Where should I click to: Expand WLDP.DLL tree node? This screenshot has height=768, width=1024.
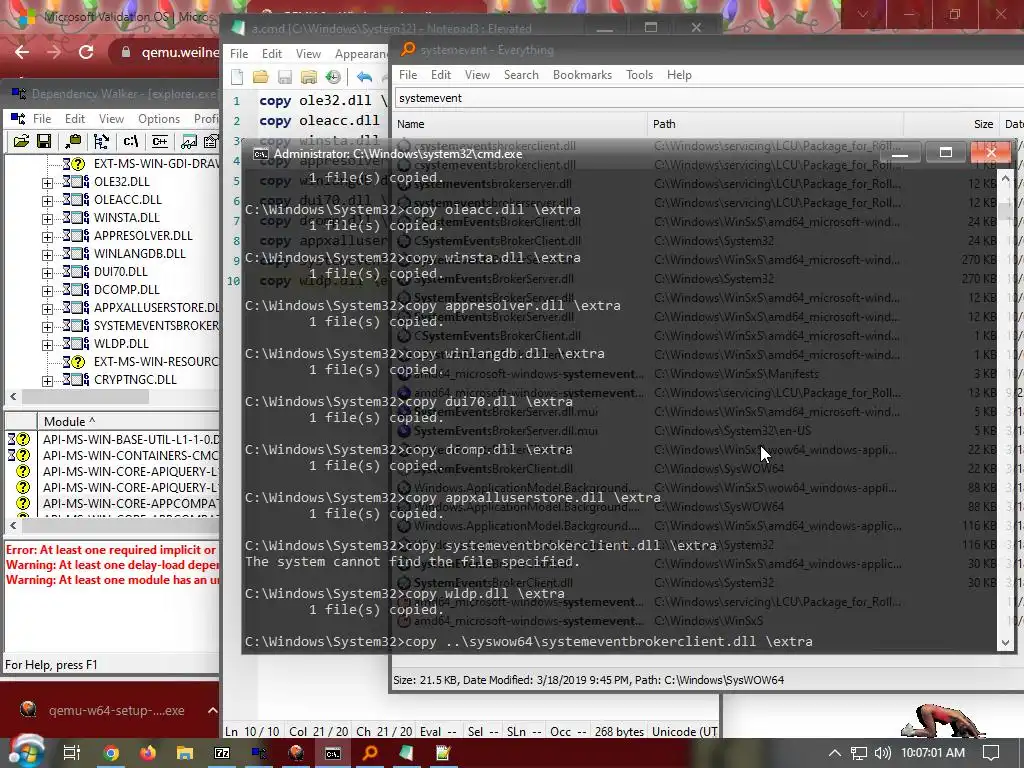point(47,345)
